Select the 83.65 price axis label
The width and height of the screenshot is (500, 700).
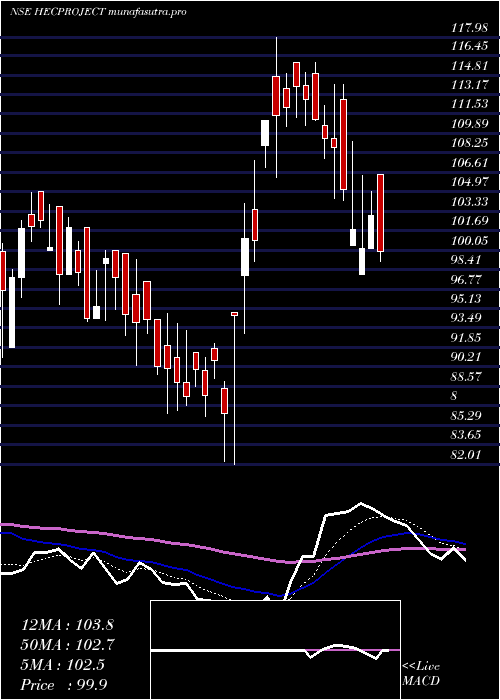pos(467,435)
